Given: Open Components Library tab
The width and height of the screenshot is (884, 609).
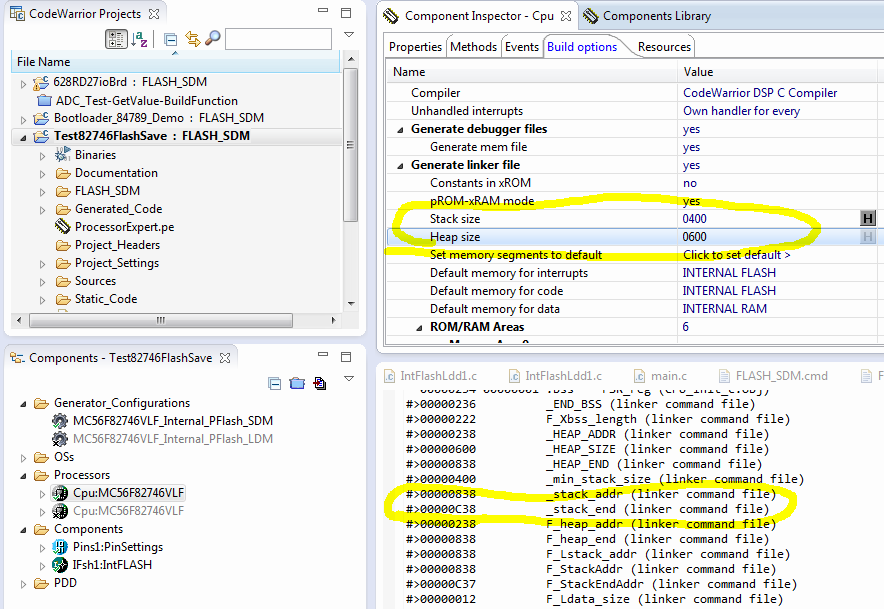Looking at the screenshot, I should click(x=647, y=16).
